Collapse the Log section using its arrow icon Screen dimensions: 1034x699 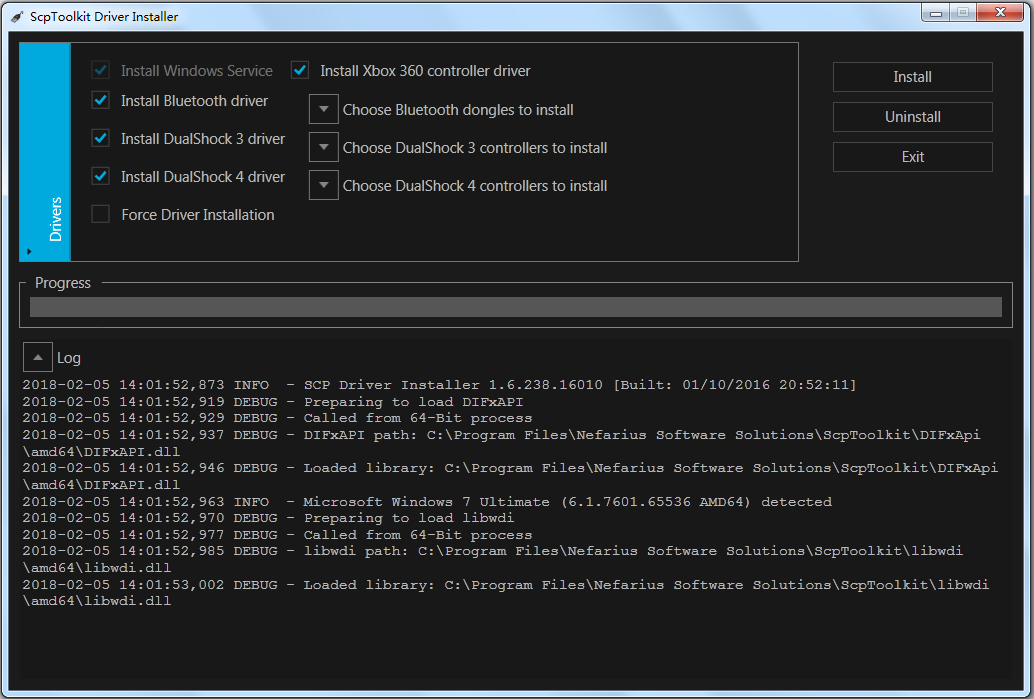tap(37, 356)
